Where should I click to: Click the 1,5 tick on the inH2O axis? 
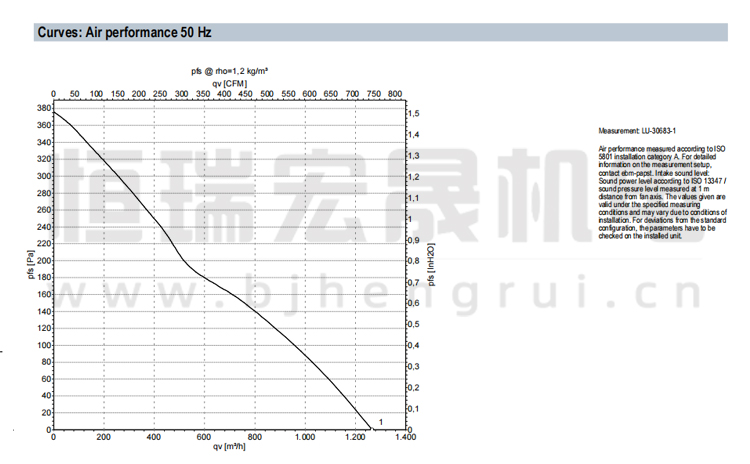(414, 113)
